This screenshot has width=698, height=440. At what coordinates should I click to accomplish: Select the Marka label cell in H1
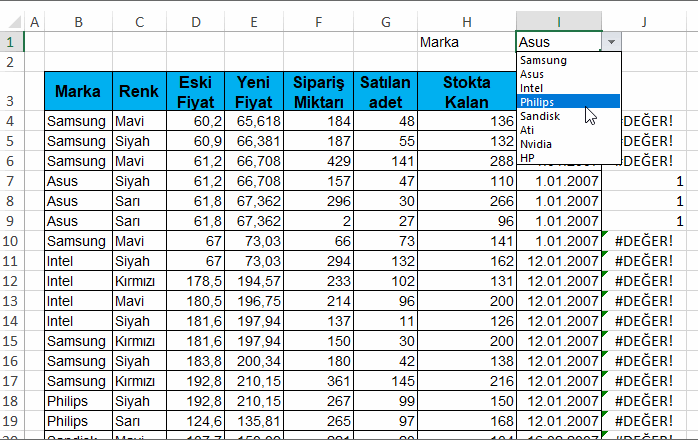click(x=467, y=42)
